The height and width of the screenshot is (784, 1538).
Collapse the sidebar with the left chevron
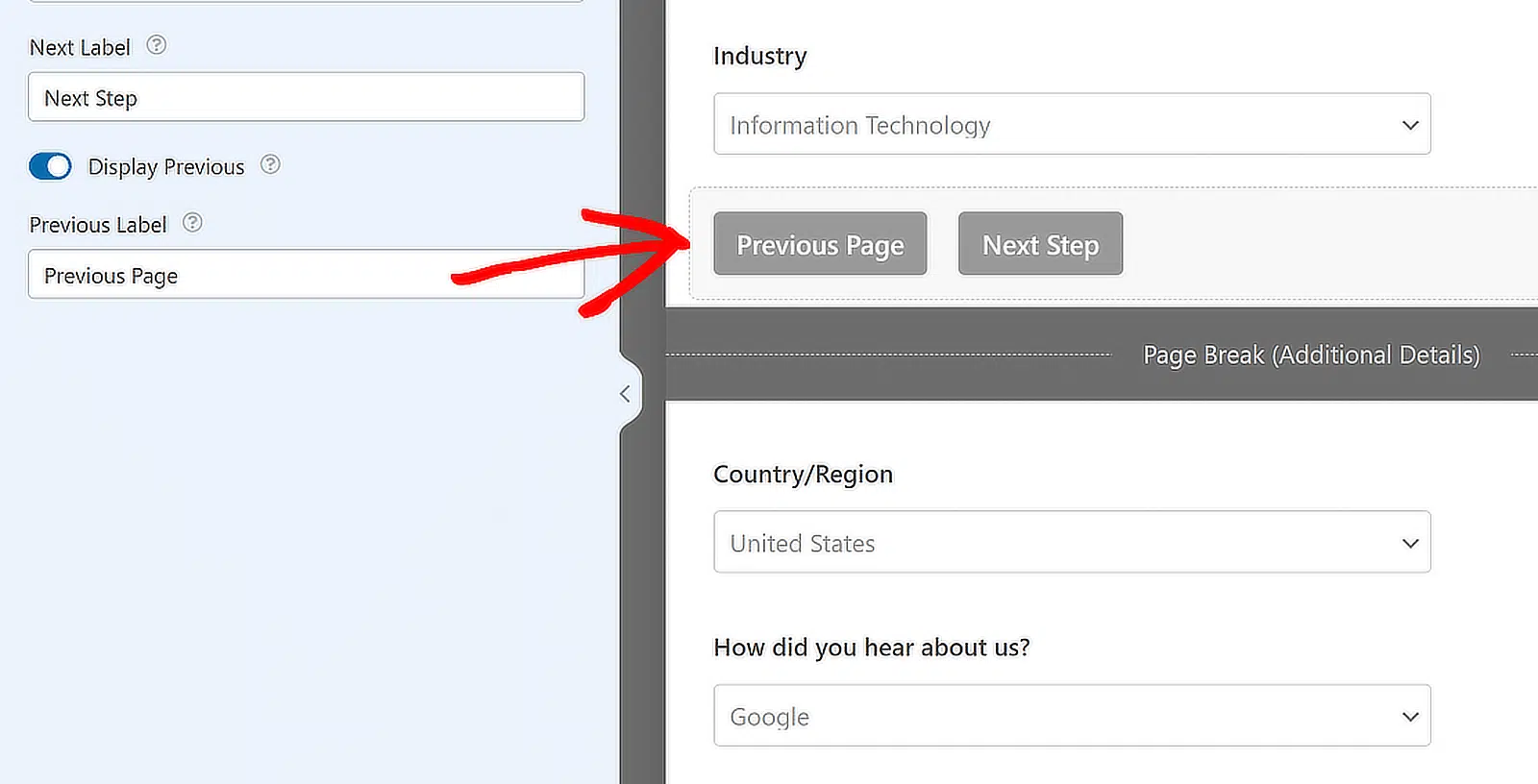[x=625, y=394]
